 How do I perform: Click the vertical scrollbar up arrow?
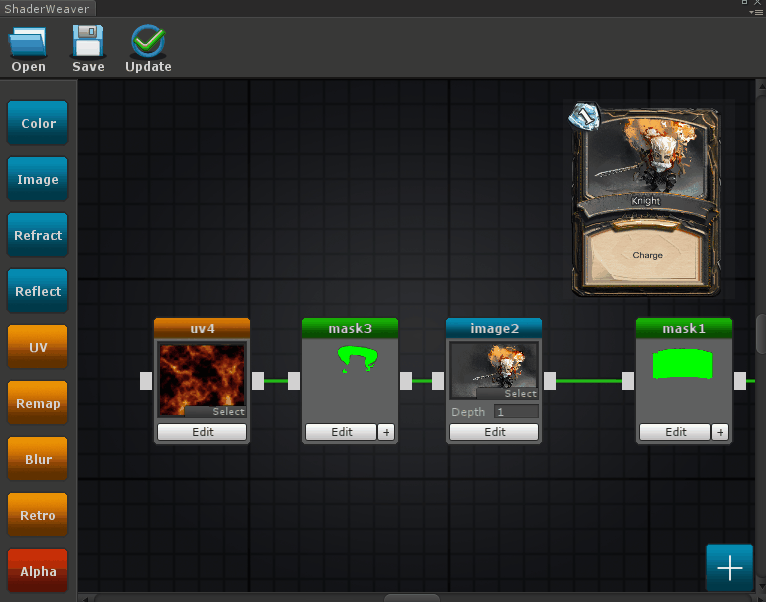pos(761,86)
